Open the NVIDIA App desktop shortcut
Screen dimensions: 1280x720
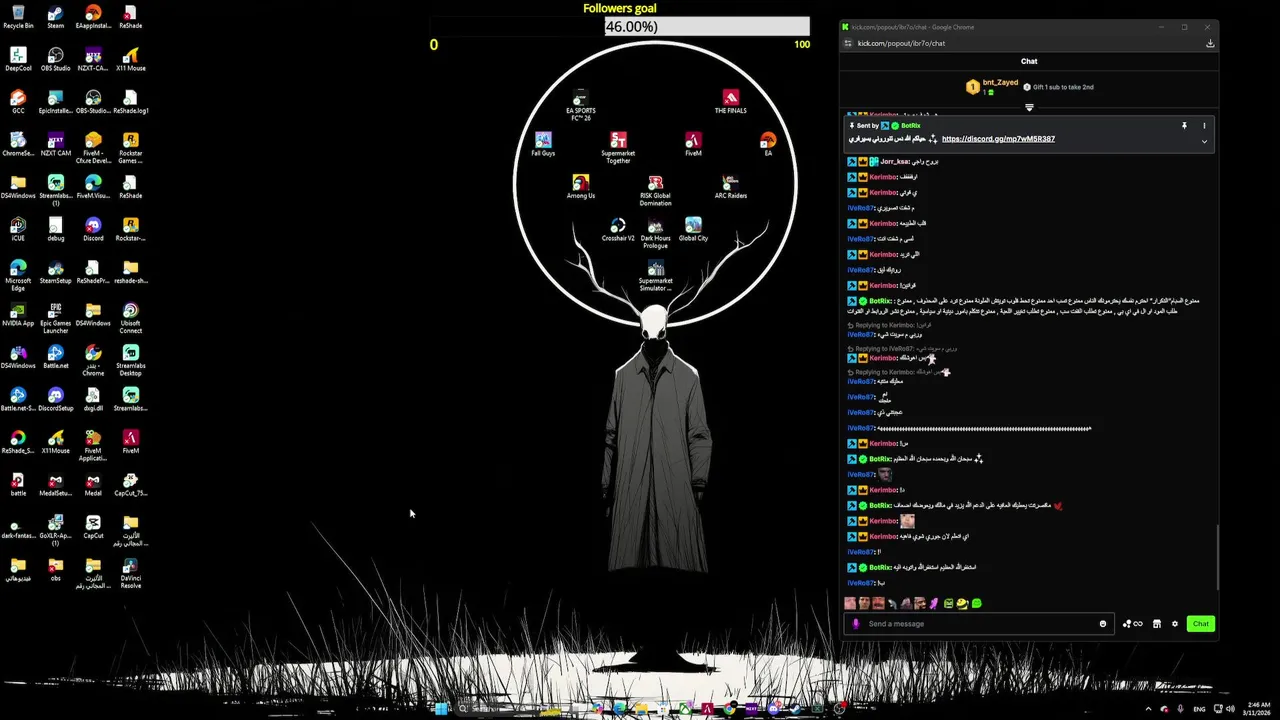pyautogui.click(x=18, y=314)
